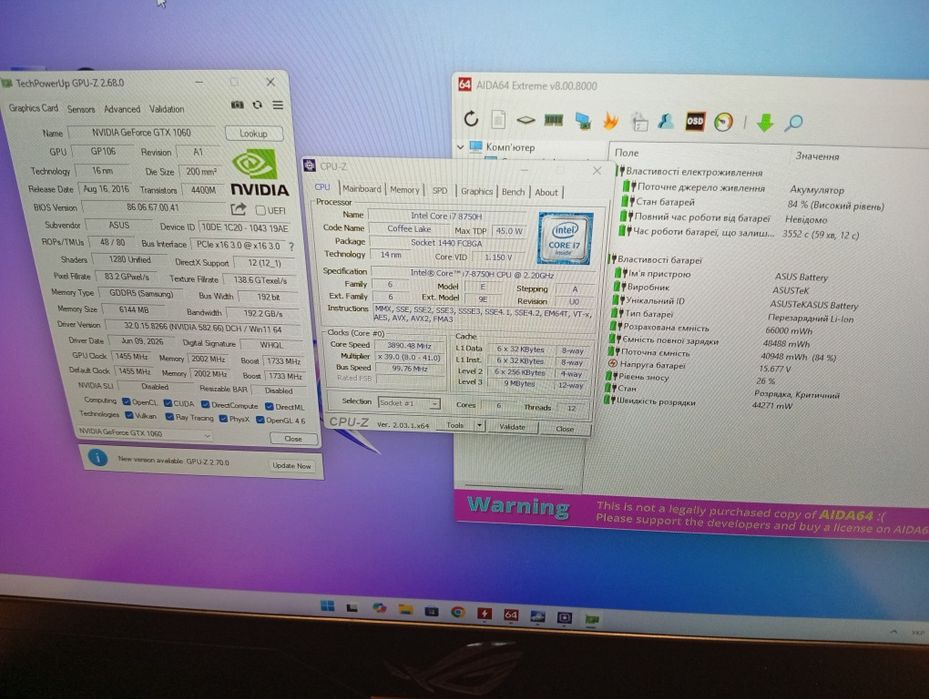Open the GPU-Z hamburger menu icon

[278, 105]
